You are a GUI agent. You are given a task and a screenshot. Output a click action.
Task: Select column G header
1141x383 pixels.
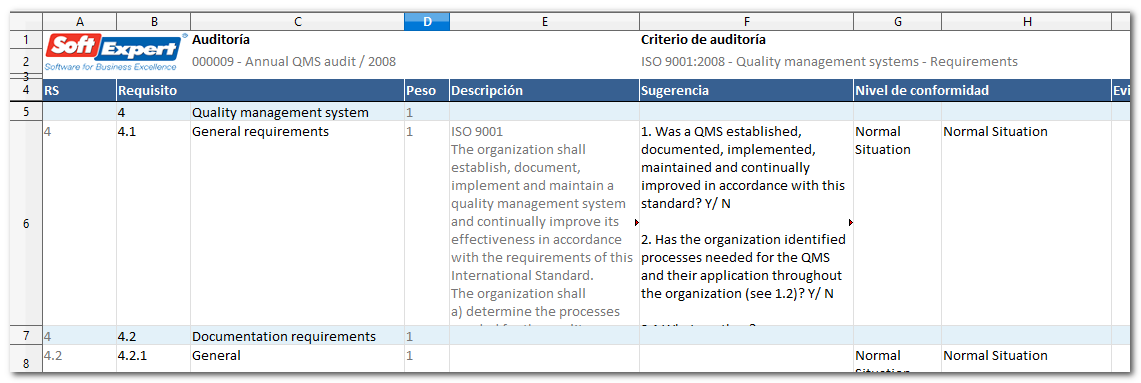[x=897, y=22]
